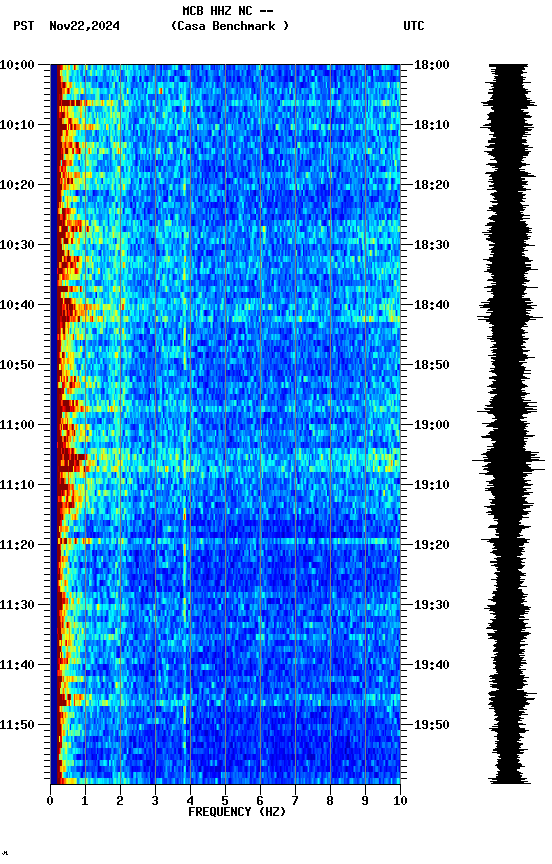Click the PST time label 11:50

click(17, 726)
